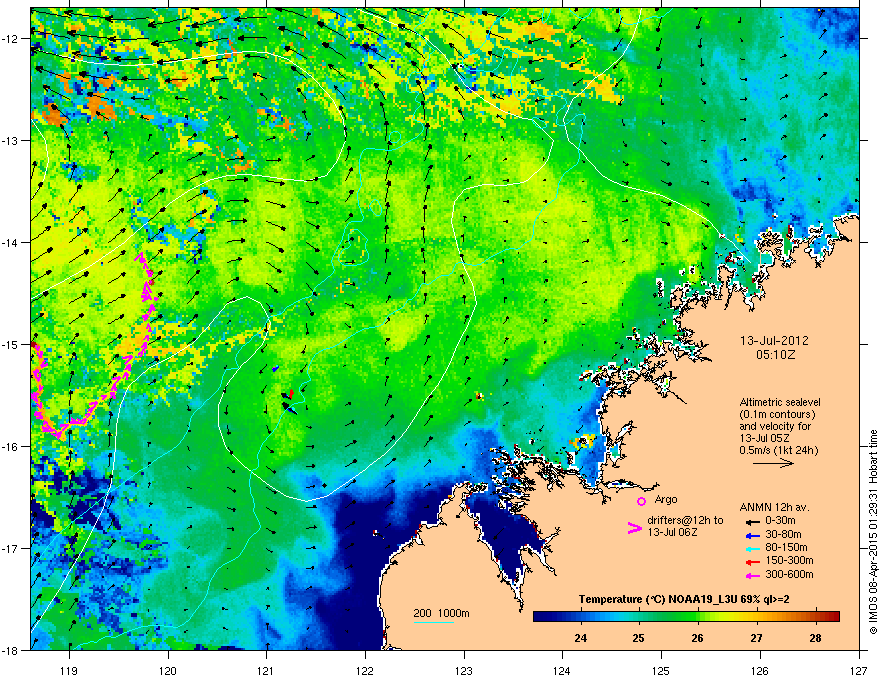Click the "13-Jul 06Z" drifters label

(672, 532)
